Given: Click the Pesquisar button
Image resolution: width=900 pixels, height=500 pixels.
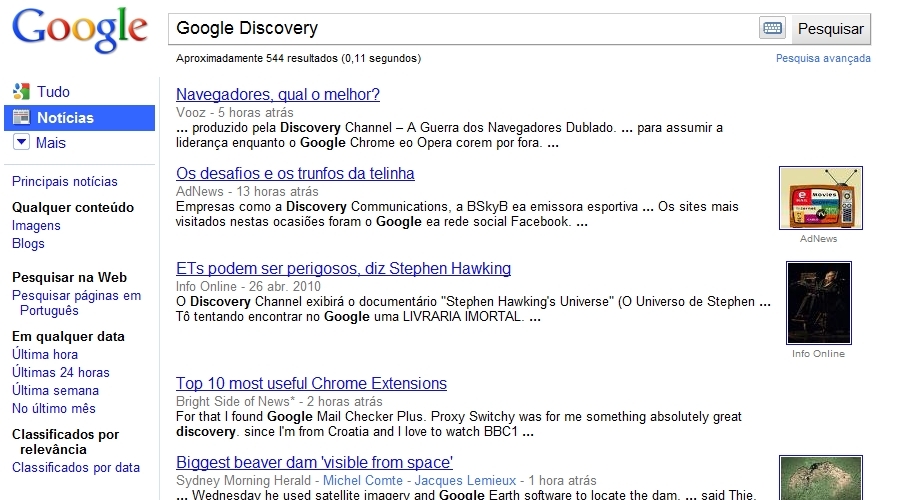Looking at the screenshot, I should coord(830,29).
